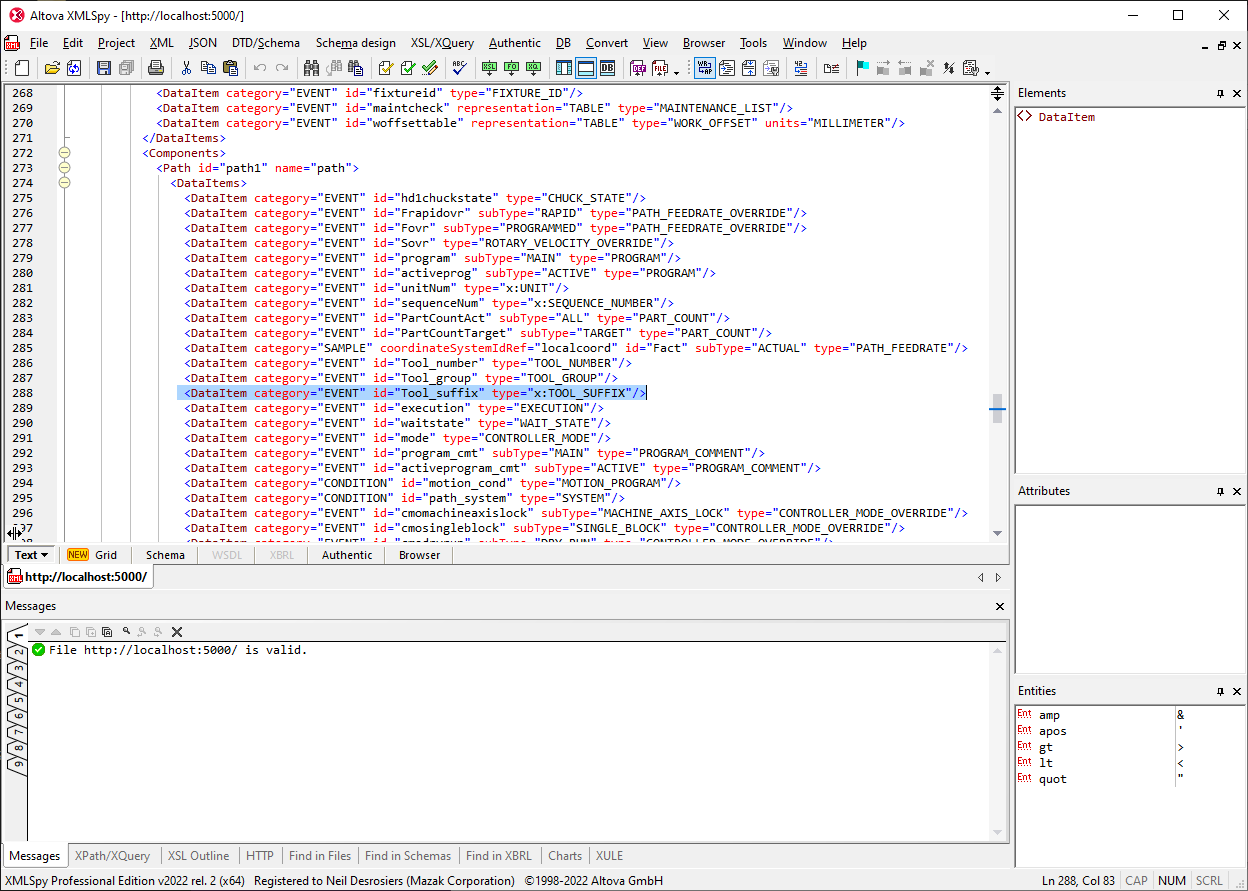This screenshot has height=891, width=1248.
Task: Check well-formedness with yellow checkmark icon
Action: (x=385, y=68)
